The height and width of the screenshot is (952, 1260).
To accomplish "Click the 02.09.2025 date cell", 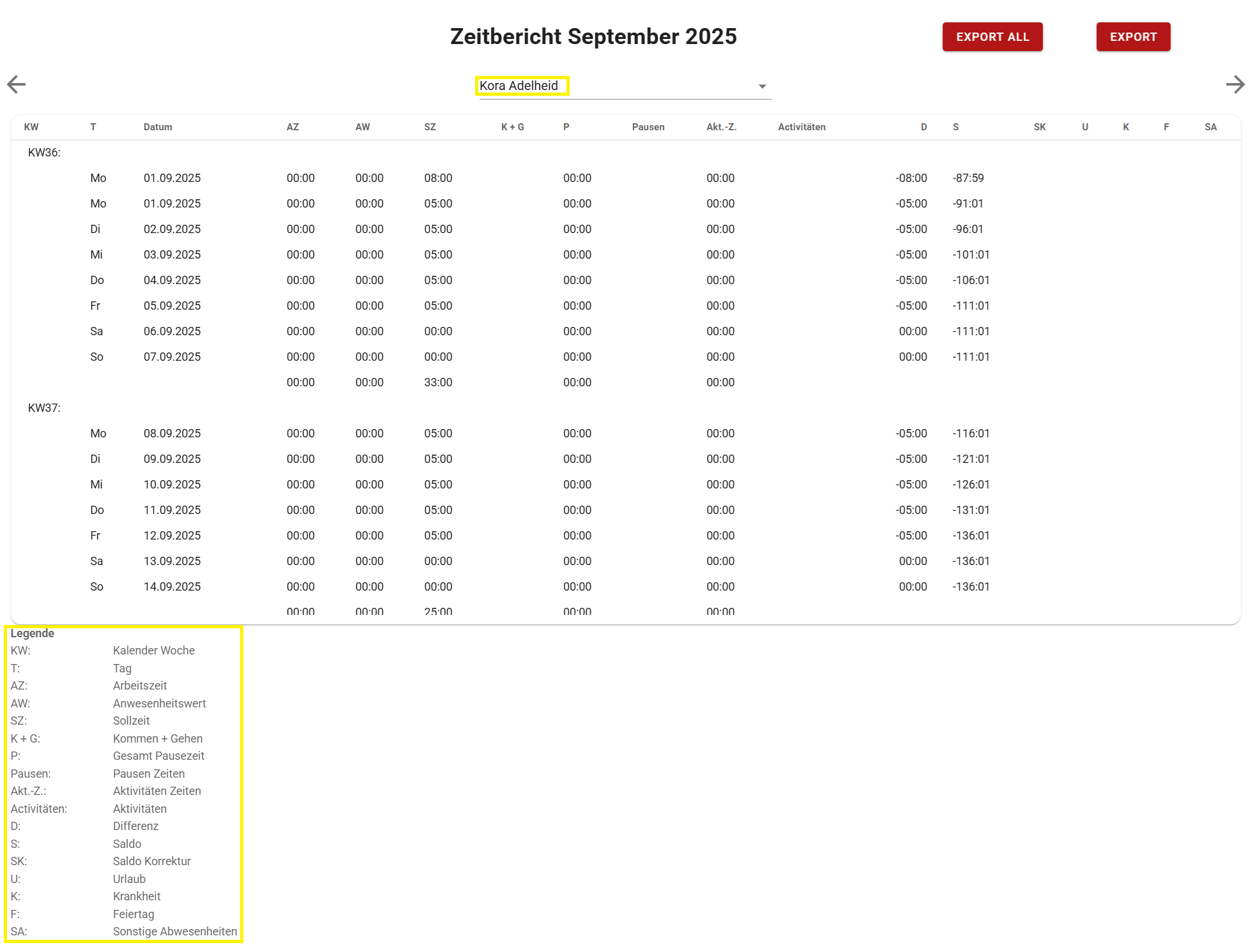I will [172, 229].
